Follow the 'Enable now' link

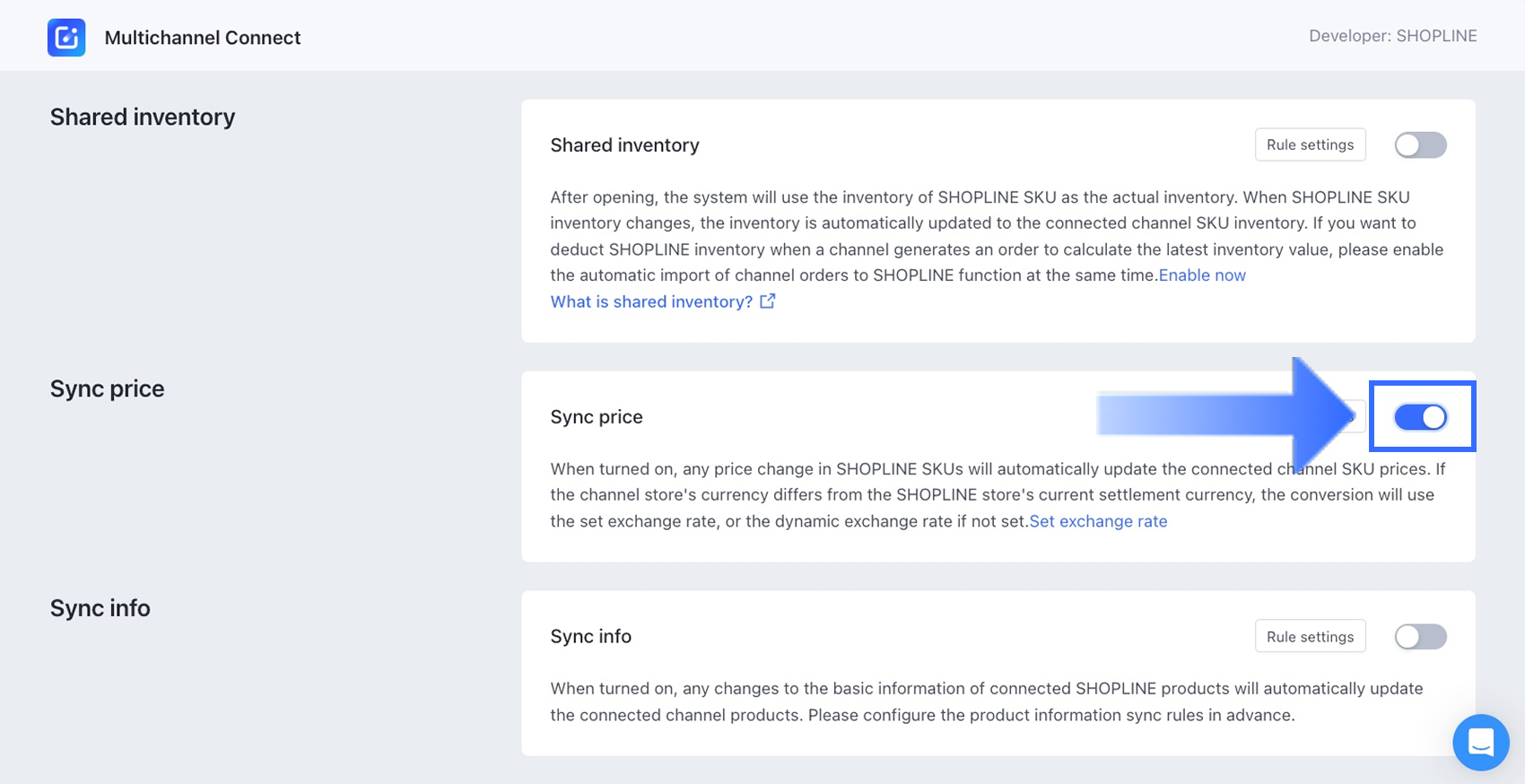(1202, 275)
